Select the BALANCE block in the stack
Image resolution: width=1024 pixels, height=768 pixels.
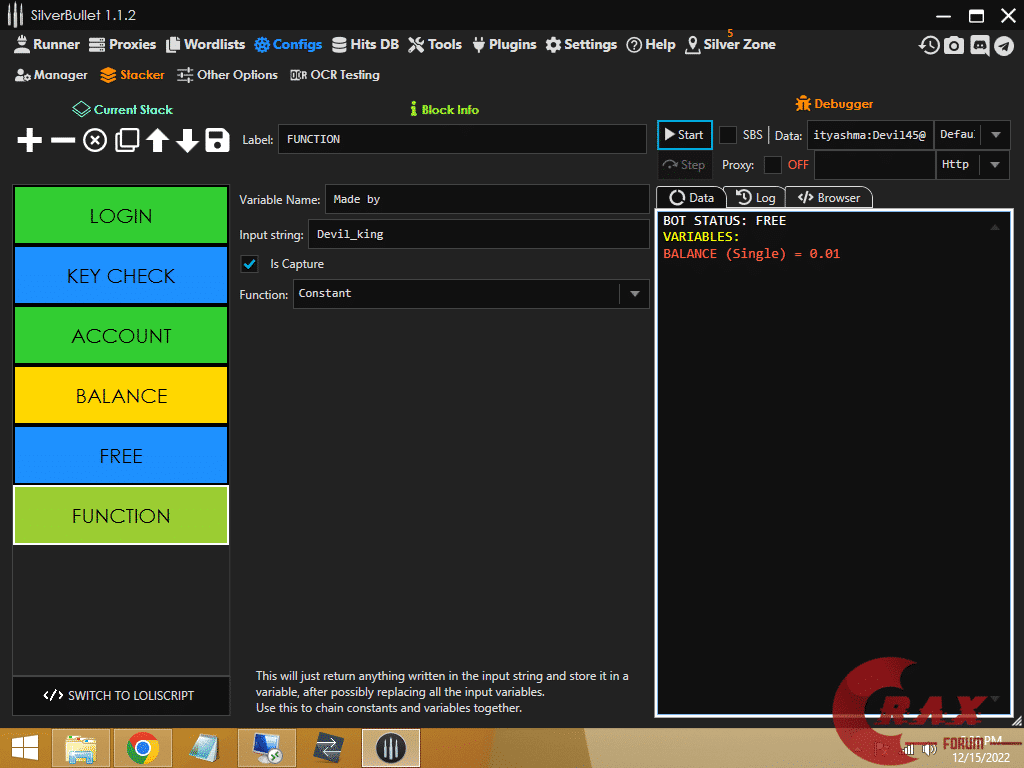[120, 395]
